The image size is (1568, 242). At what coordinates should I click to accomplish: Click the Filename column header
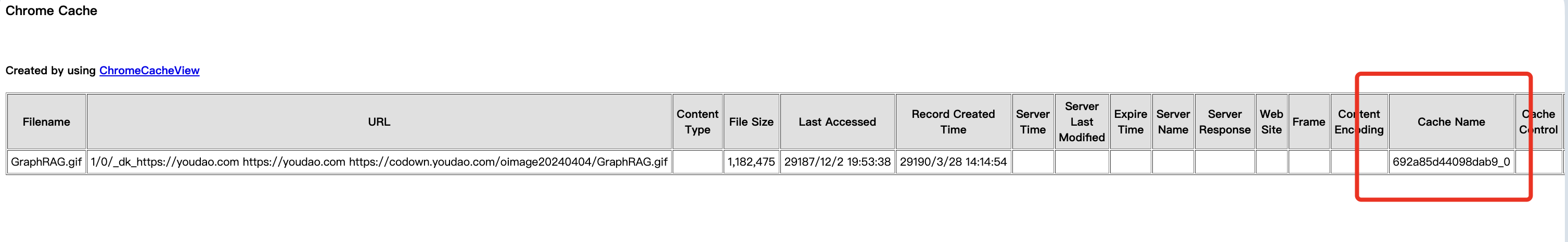46,122
